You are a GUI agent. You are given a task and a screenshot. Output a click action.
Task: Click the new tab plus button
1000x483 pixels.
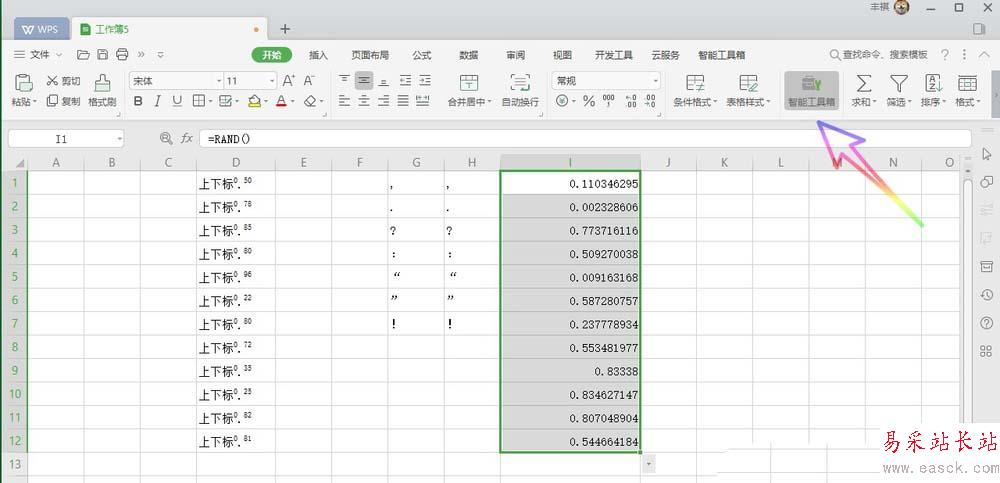285,29
